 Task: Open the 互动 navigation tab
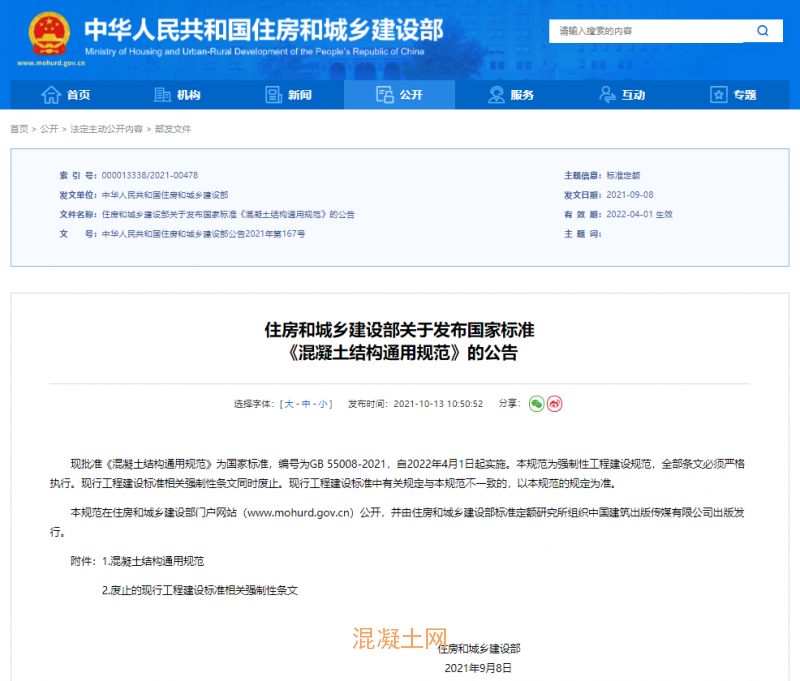(x=622, y=95)
